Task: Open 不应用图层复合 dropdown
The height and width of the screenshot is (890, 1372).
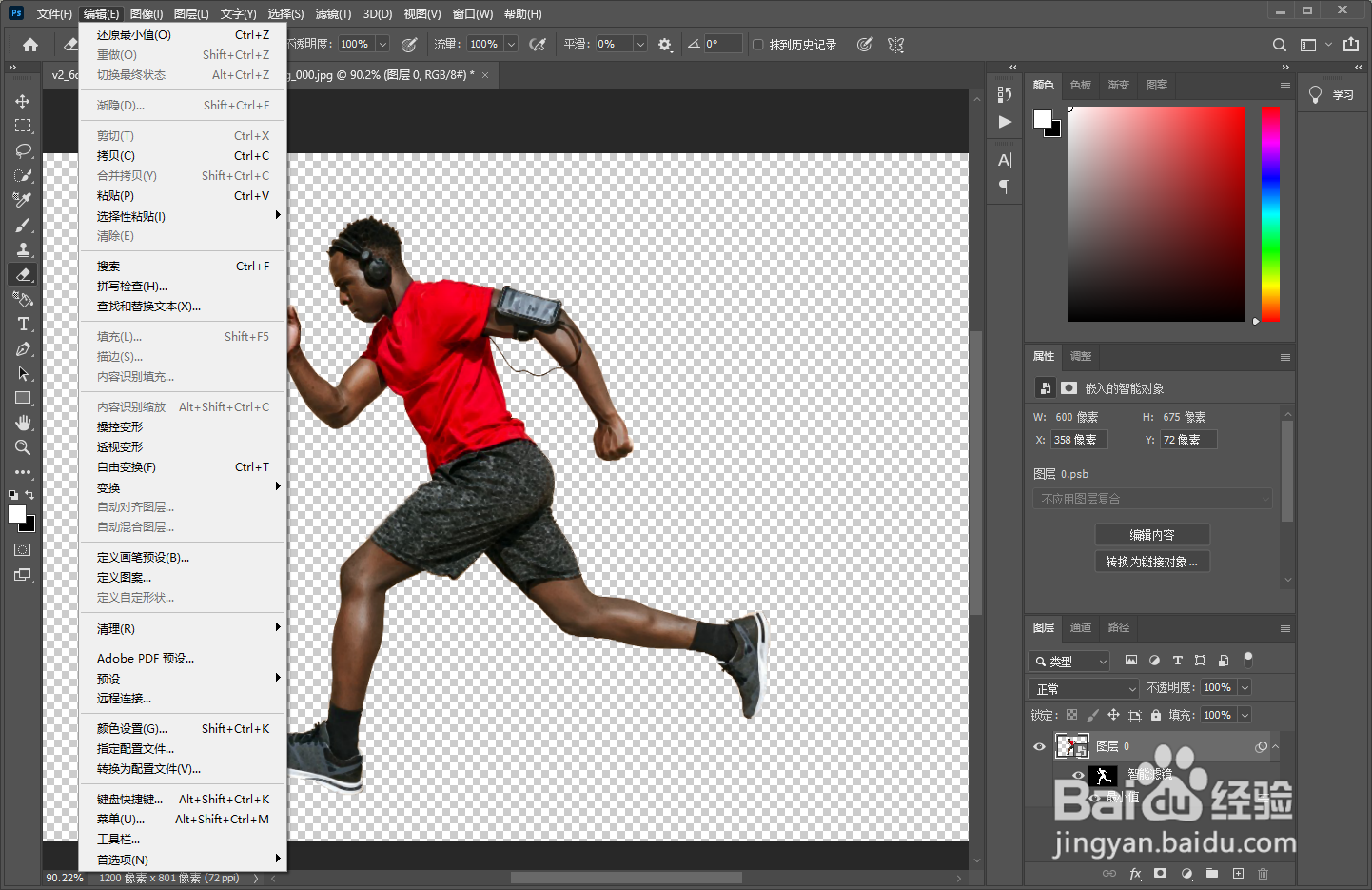Action: click(x=1152, y=499)
